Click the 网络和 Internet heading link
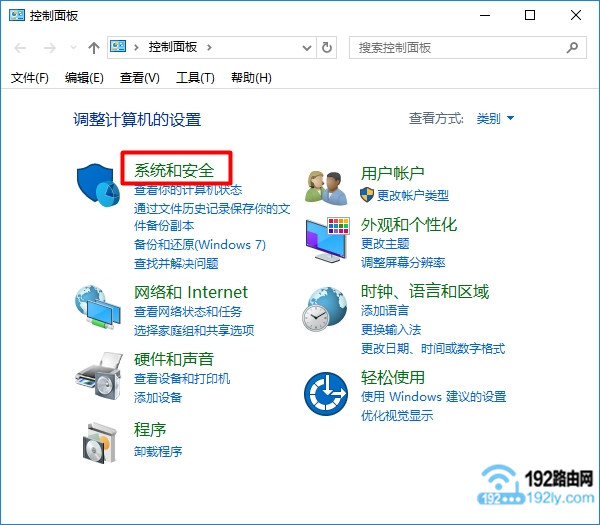 pos(191,292)
